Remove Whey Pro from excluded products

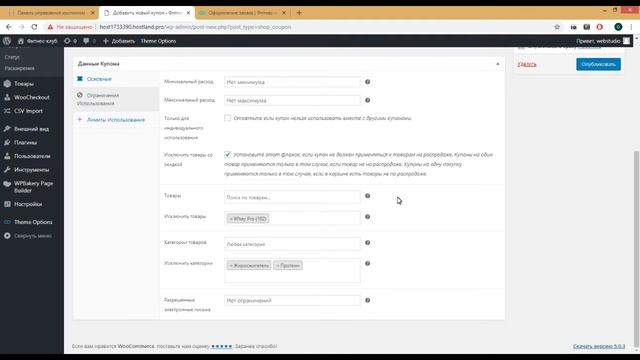231,219
